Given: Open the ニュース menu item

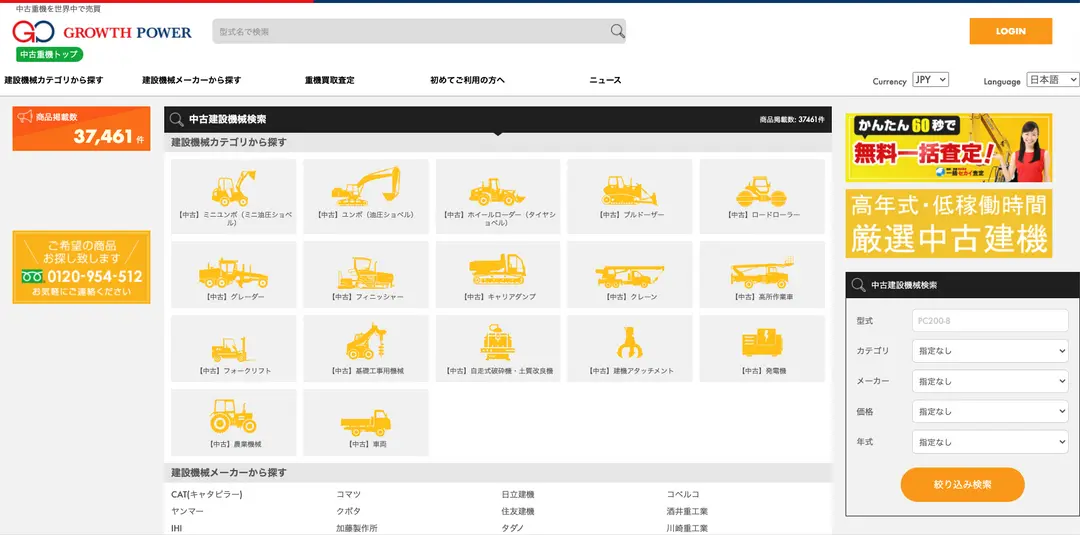Looking at the screenshot, I should (x=605, y=81).
